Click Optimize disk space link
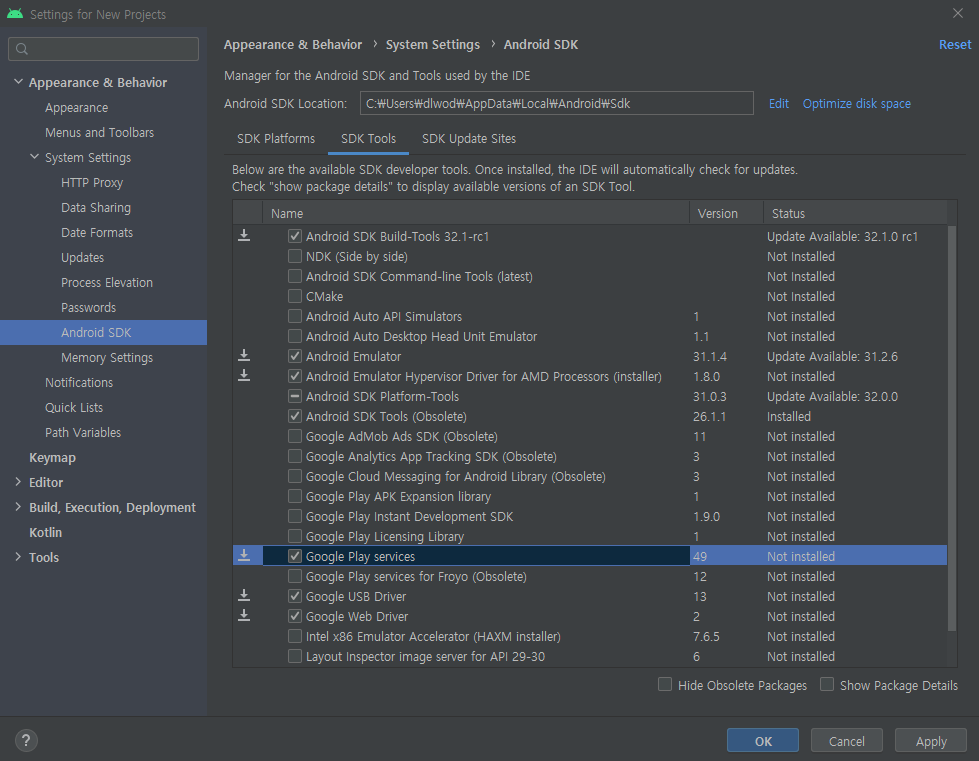Viewport: 979px width, 761px height. 857,104
